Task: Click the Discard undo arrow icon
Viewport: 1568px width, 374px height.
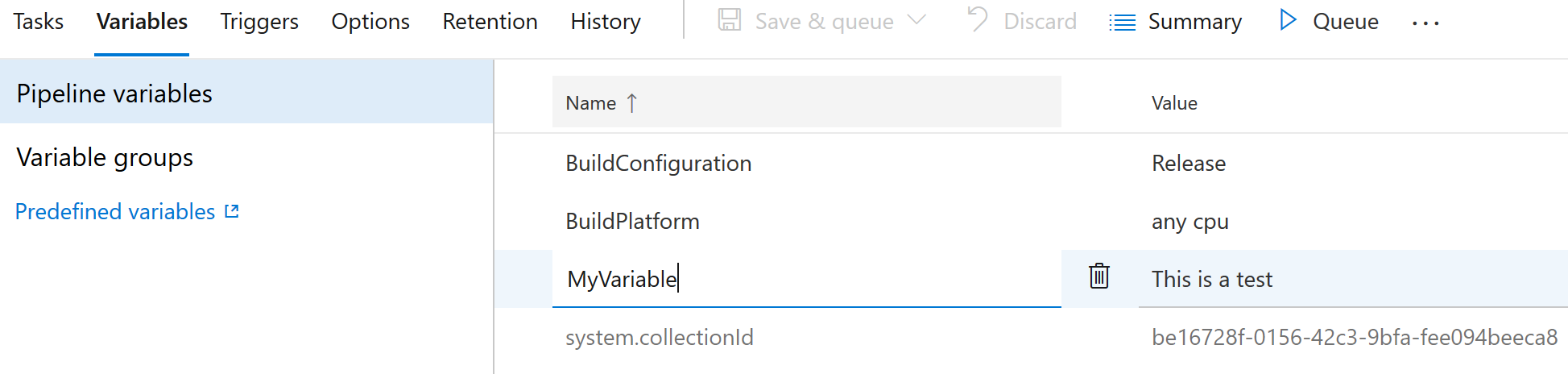Action: [977, 19]
